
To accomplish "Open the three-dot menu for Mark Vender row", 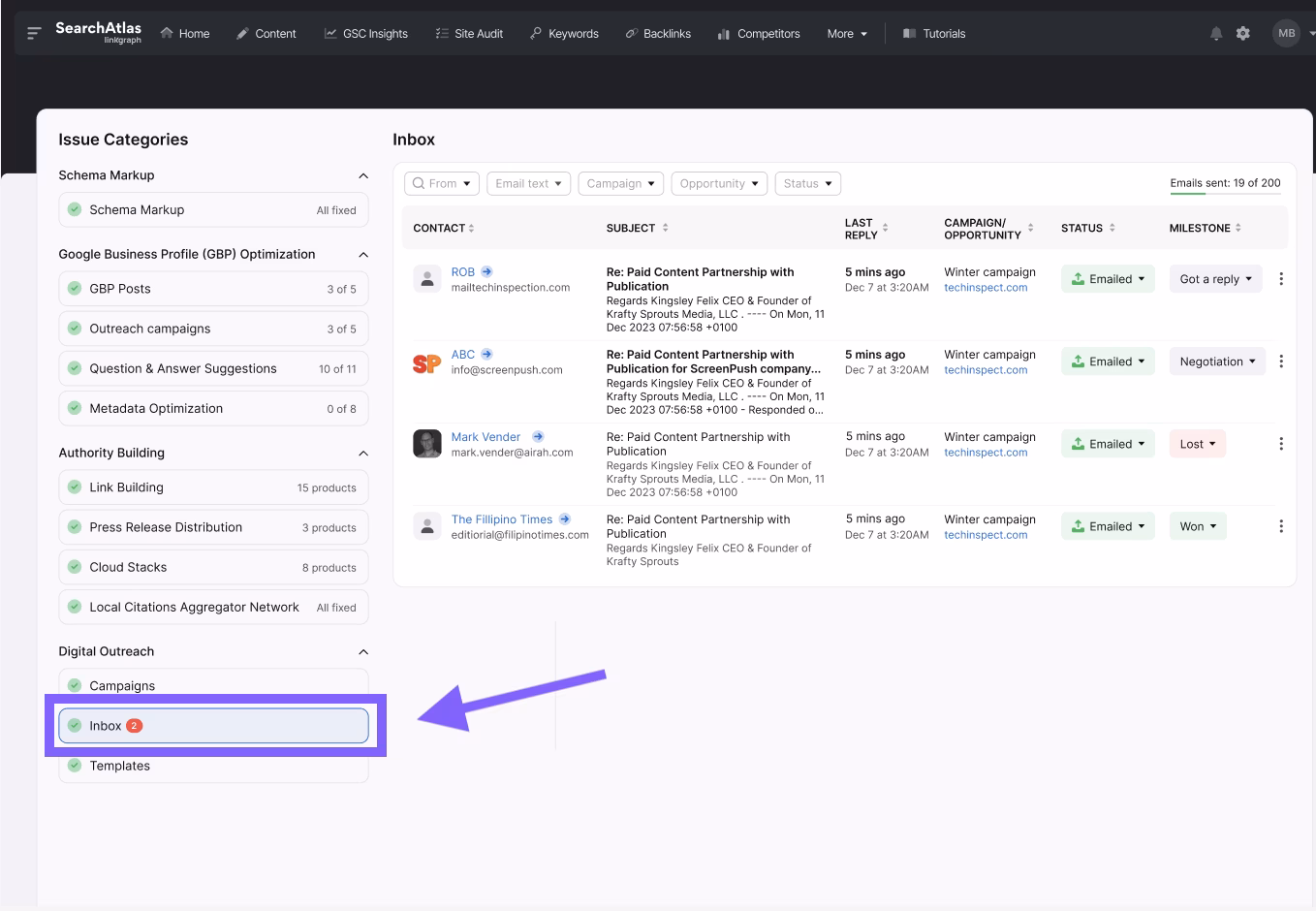I will (1280, 444).
